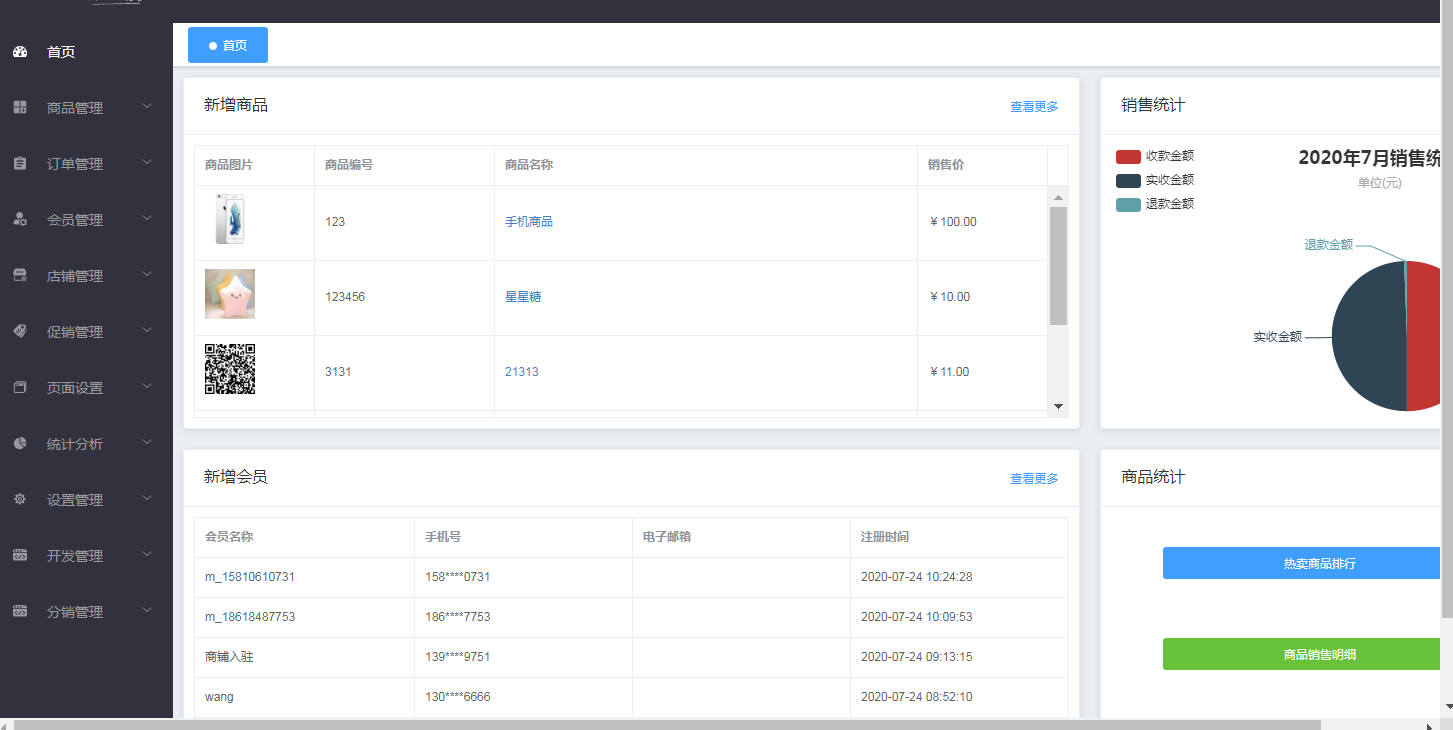Toggle the 收款金额 legend item in chart
This screenshot has width=1453, height=730.
(x=1155, y=157)
